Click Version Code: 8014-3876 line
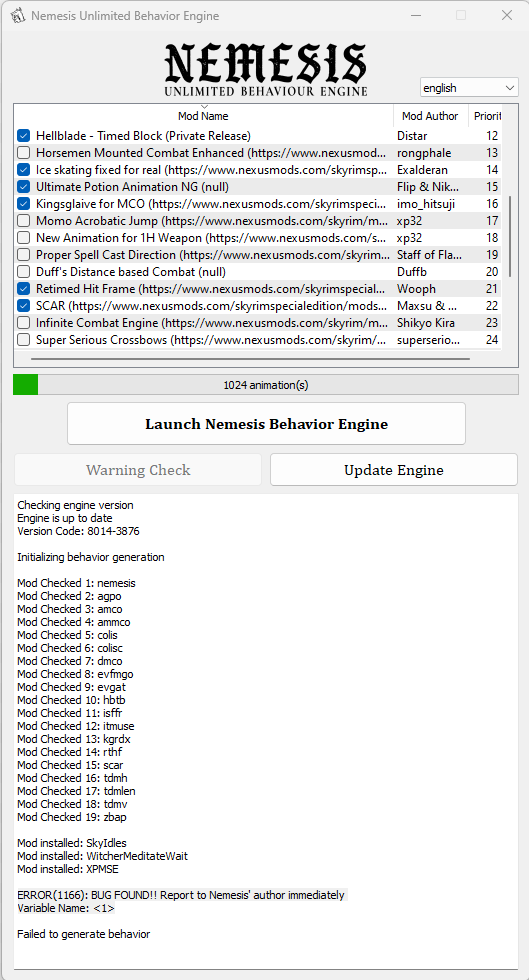The width and height of the screenshot is (529, 980). [78, 531]
